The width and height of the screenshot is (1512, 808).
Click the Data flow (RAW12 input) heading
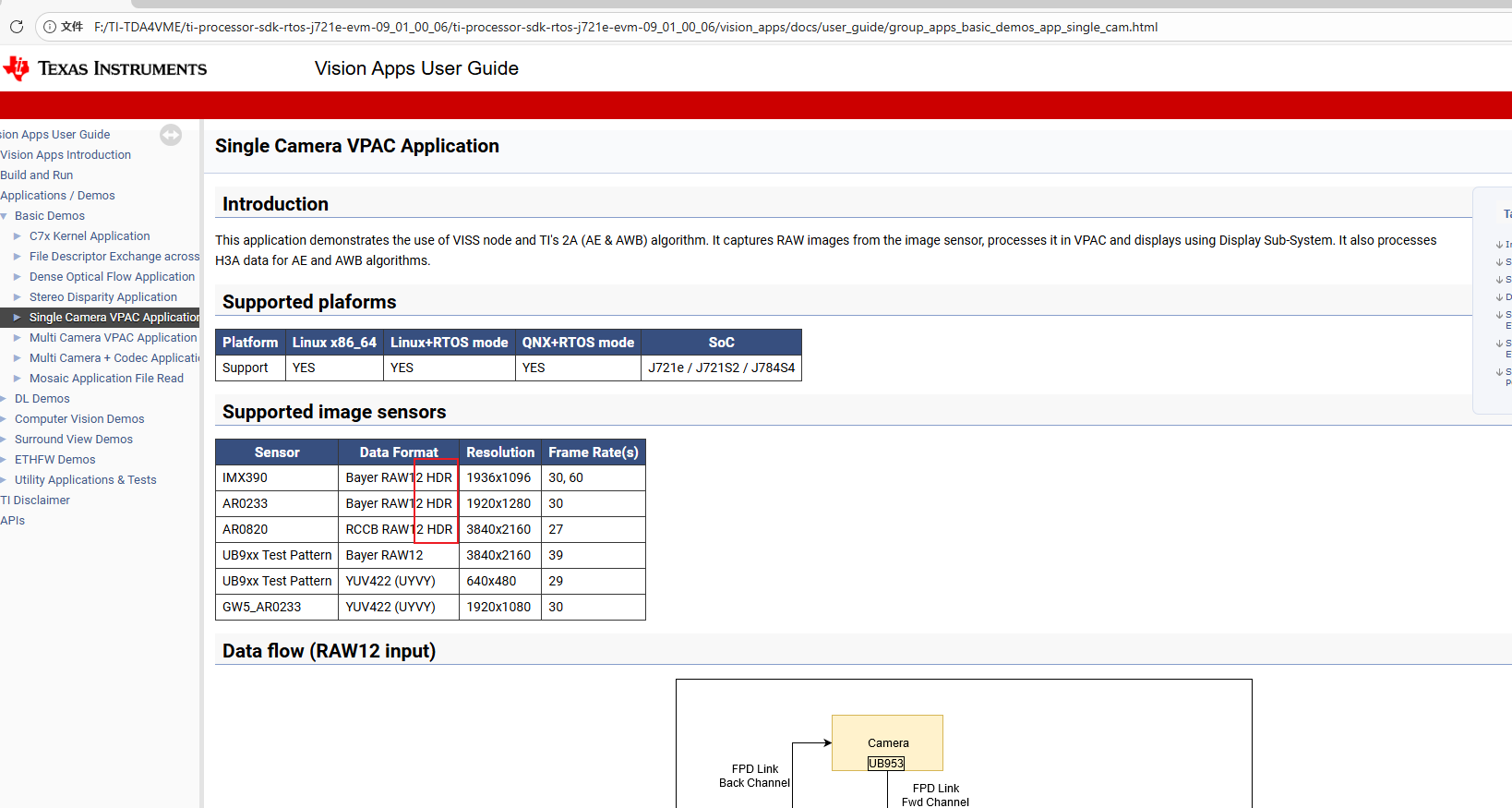329,651
